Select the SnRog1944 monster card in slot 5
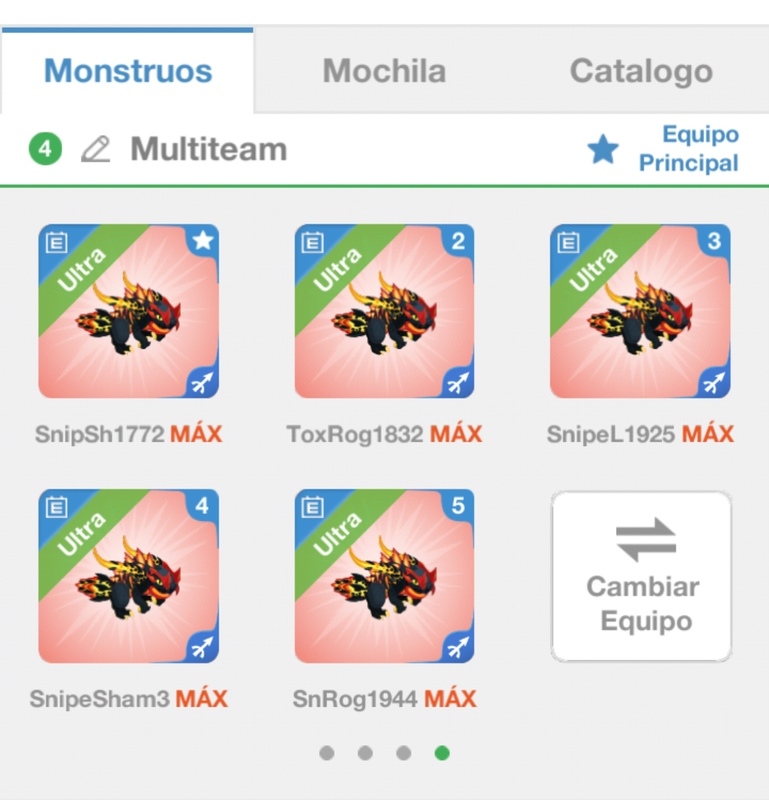 coord(384,577)
